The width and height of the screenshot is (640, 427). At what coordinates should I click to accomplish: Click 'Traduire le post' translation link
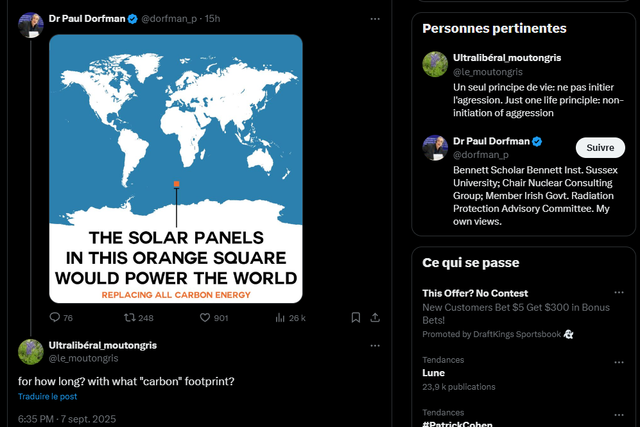pyautogui.click(x=47, y=397)
